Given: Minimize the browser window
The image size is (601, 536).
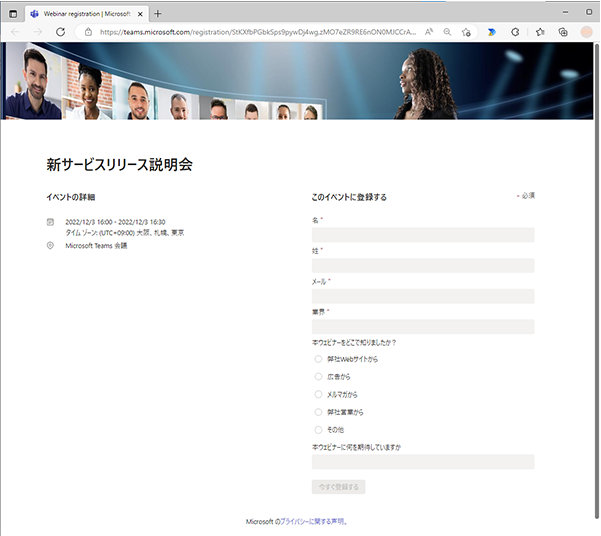Looking at the screenshot, I should pos(565,12).
